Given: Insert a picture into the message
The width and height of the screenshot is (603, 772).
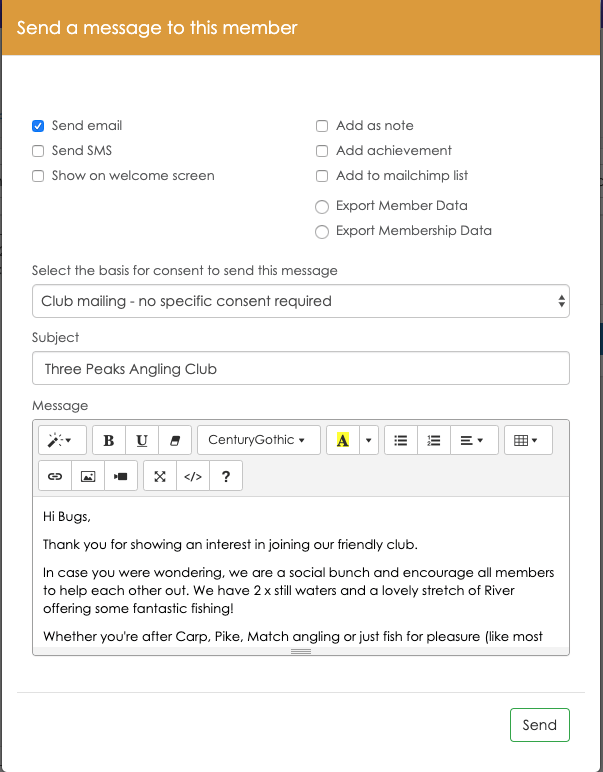Looking at the screenshot, I should click(88, 477).
